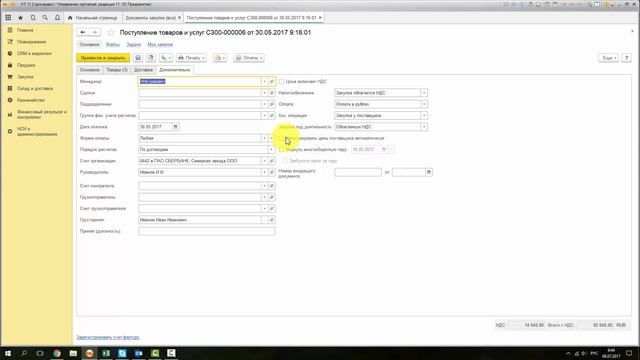This screenshot has height=360, width=640.
Task: Open the Планирование section
Action: (31, 42)
